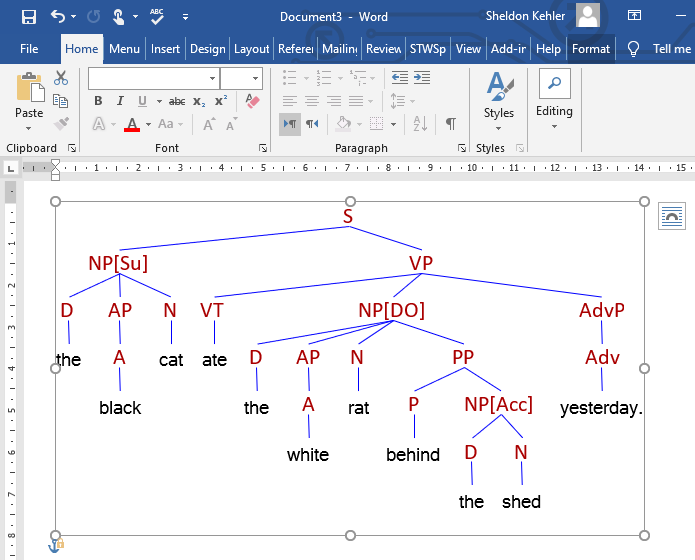Switch to the Insert ribbon tab
Viewport: 695px width, 560px height.
coord(165,49)
